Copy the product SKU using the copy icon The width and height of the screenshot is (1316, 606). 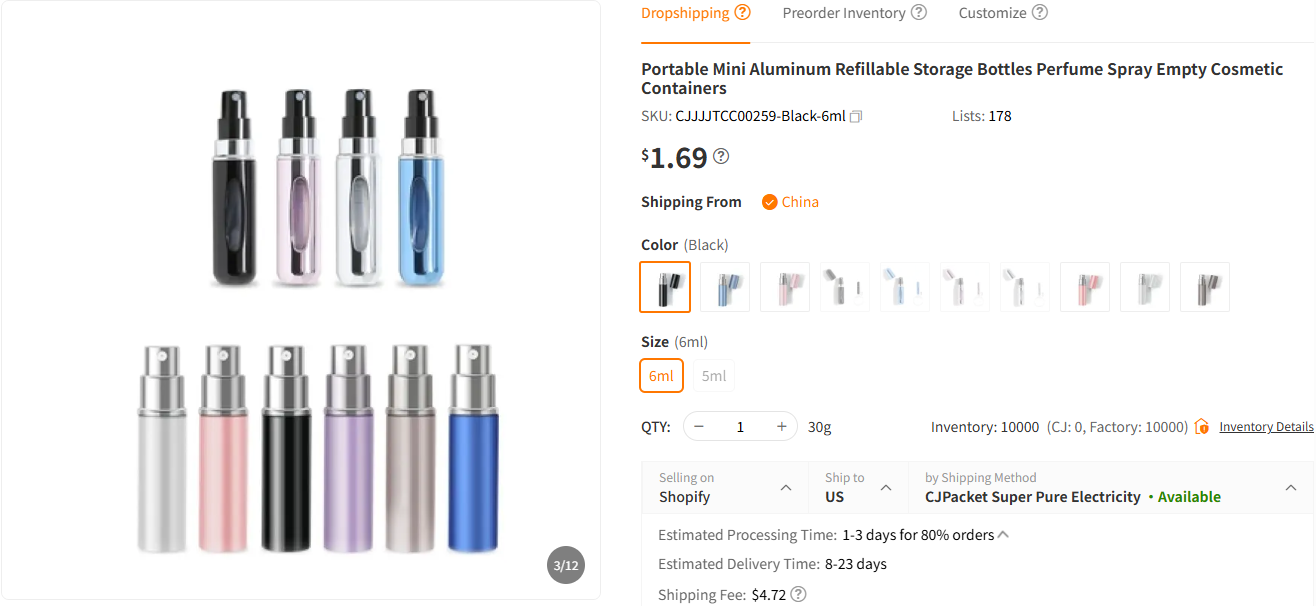(855, 116)
